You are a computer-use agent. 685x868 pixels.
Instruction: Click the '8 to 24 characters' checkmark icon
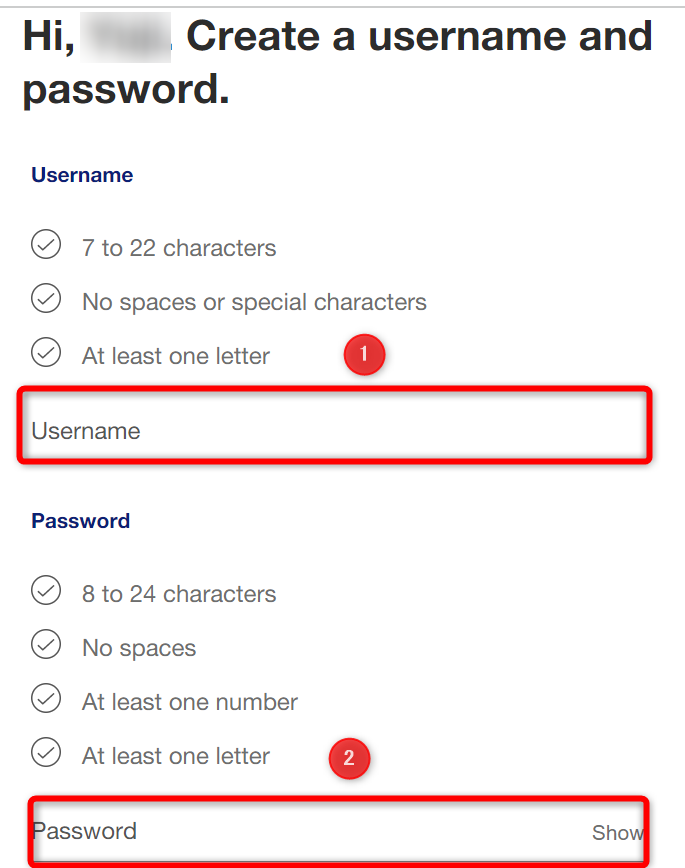coord(46,590)
